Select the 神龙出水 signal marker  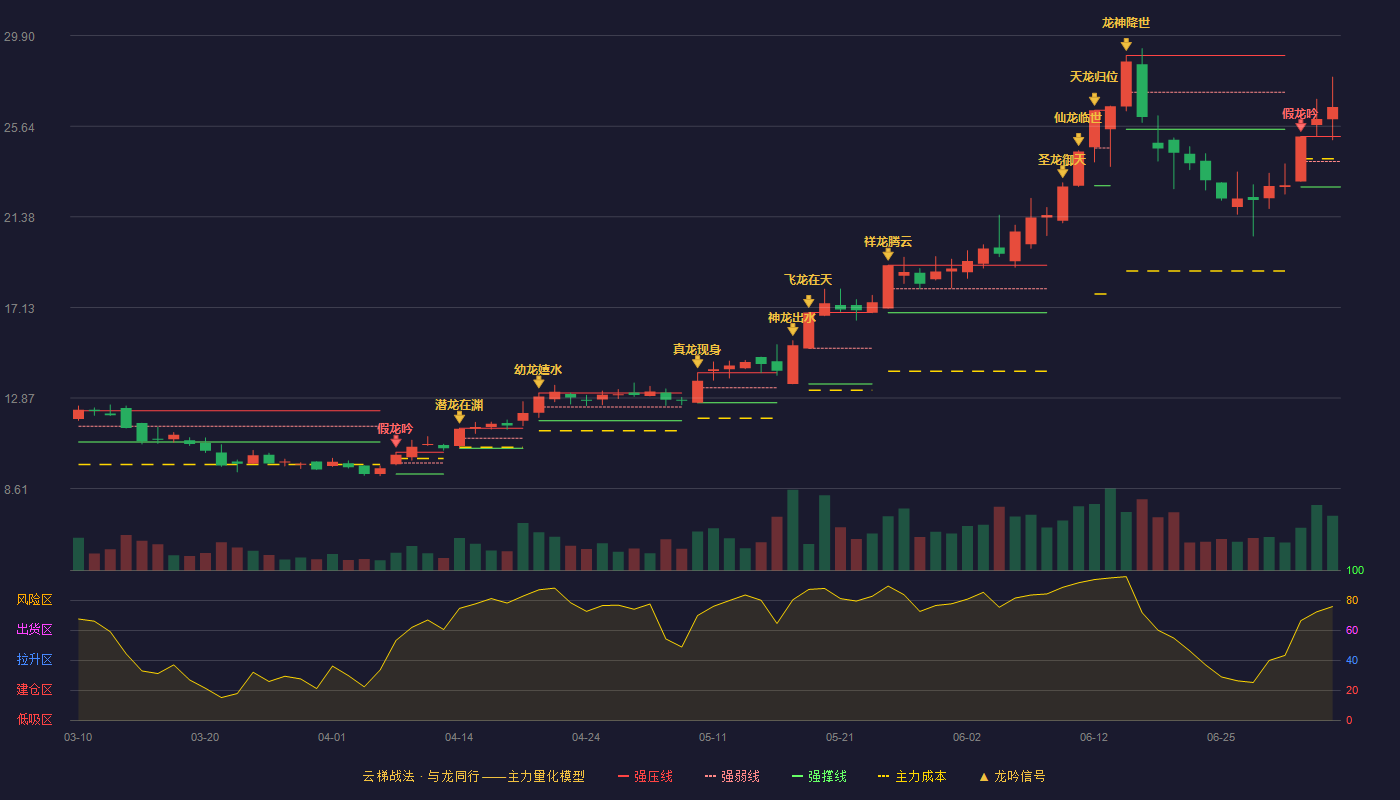(792, 330)
